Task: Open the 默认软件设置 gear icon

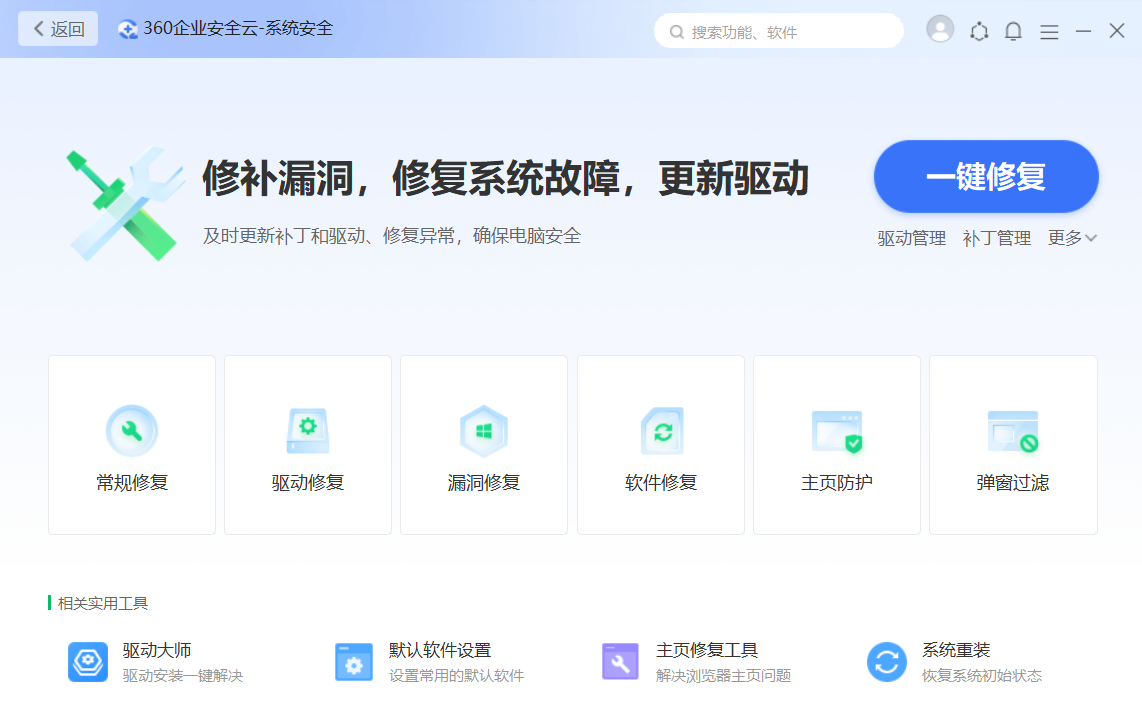Action: pos(354,662)
